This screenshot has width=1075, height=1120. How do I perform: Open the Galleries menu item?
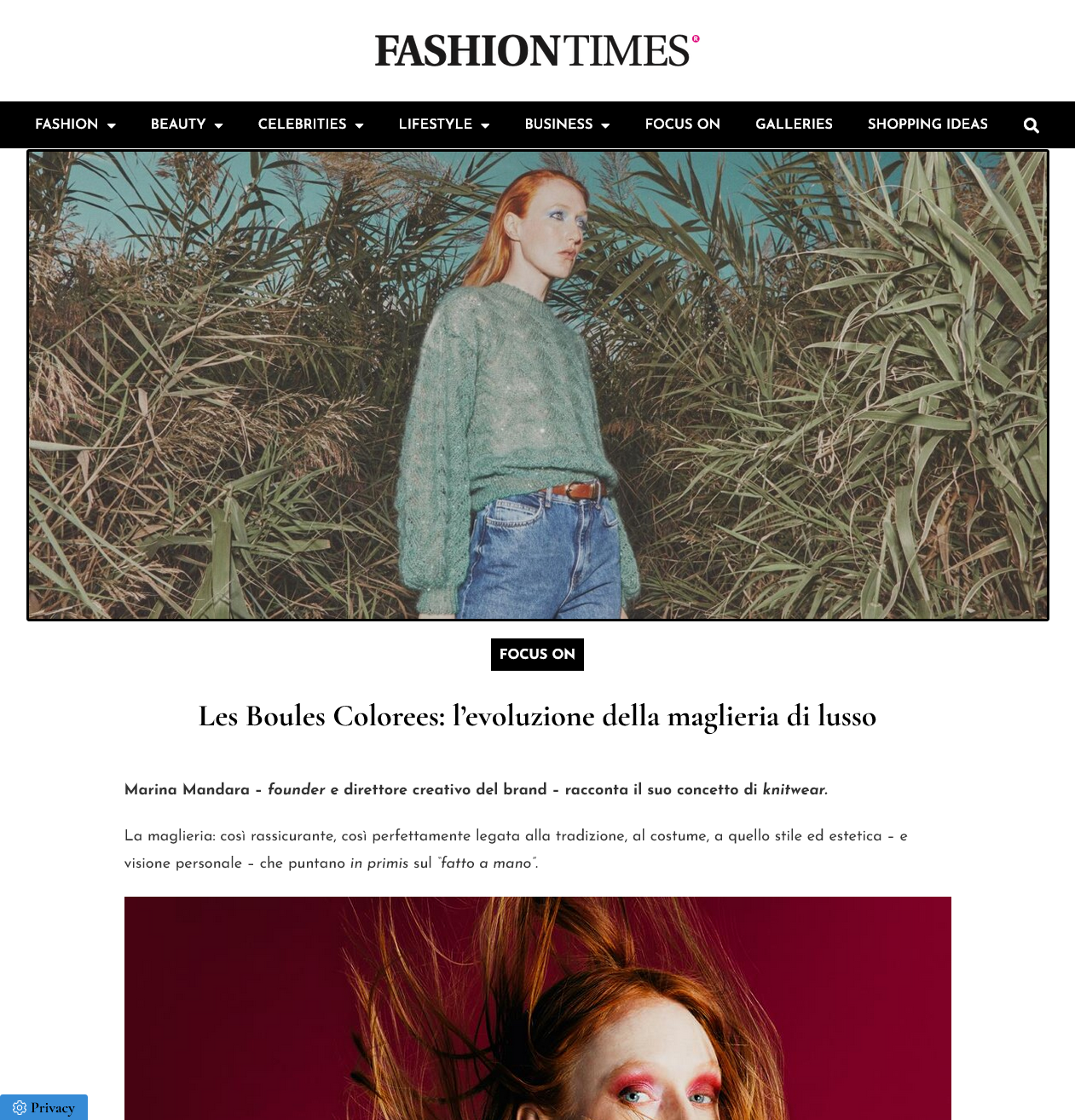click(x=794, y=124)
